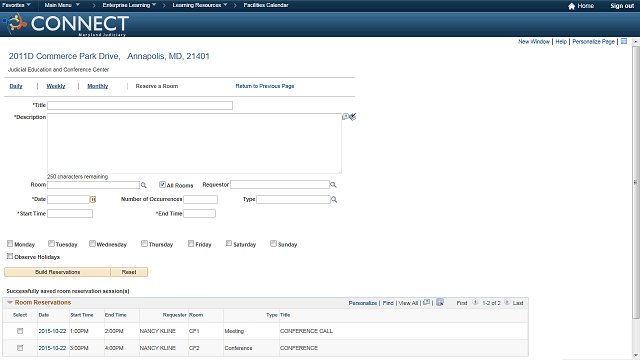Click the Reset button
Viewport: 640px width, 360px height.
[129, 272]
